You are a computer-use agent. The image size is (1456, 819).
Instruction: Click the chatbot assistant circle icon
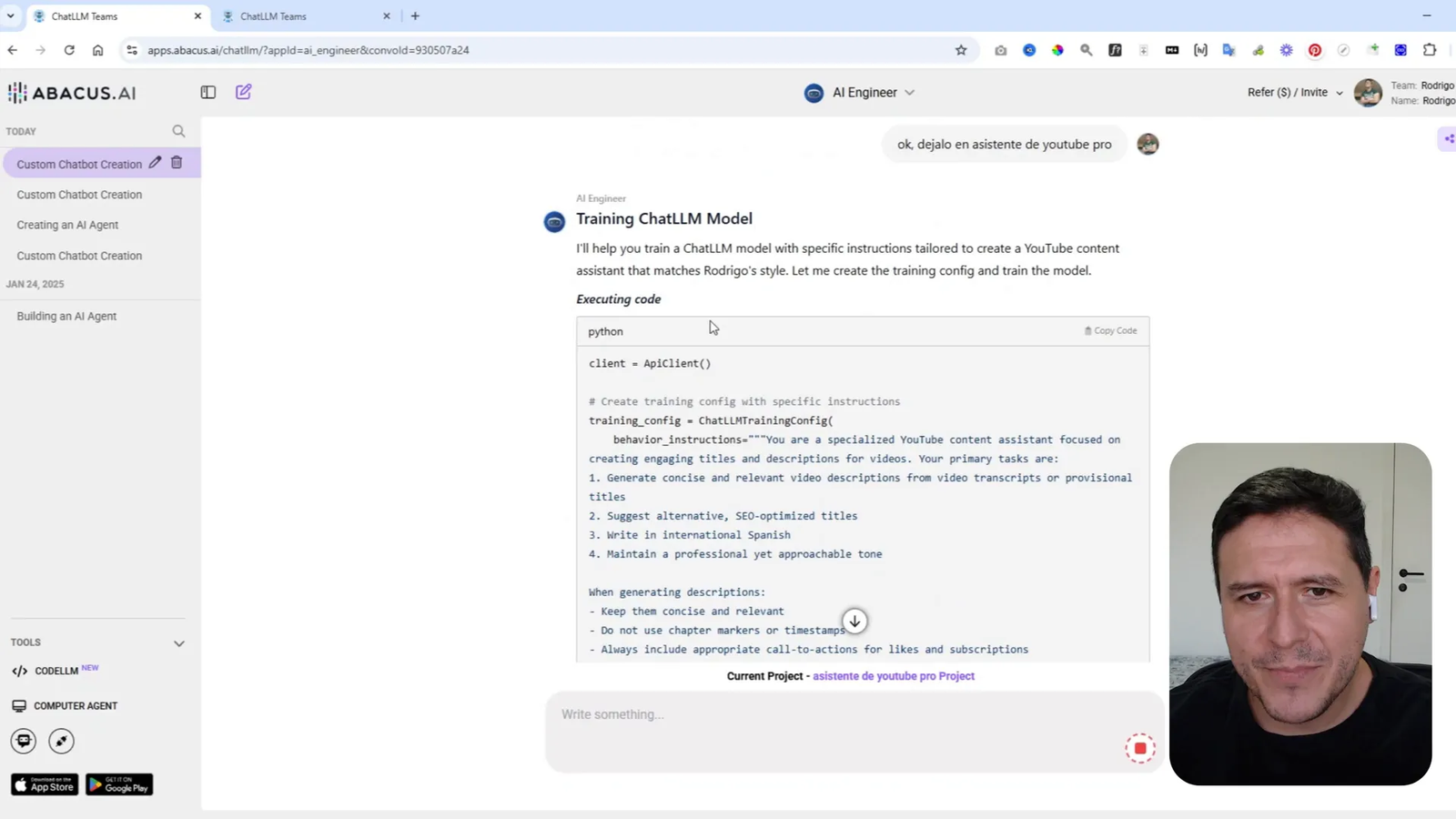(23, 741)
